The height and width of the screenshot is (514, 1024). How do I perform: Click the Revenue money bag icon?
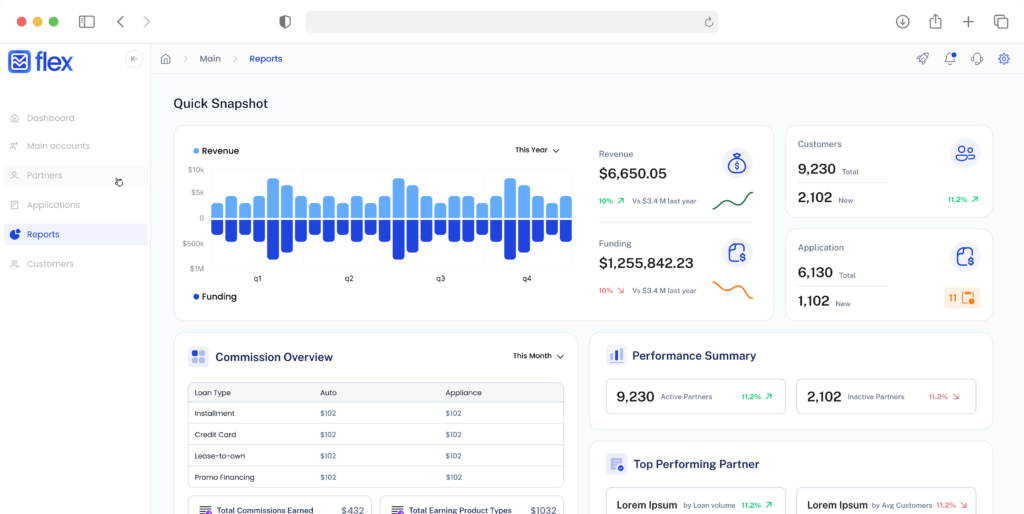pyautogui.click(x=736, y=164)
